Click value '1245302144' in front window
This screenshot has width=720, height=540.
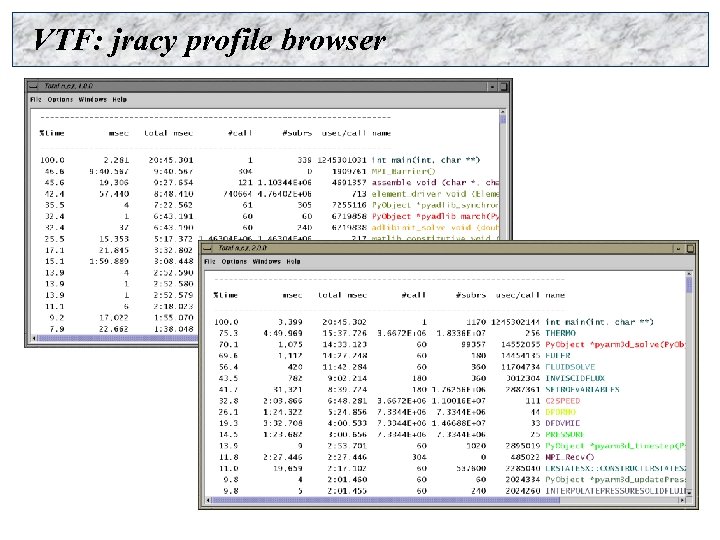click(515, 322)
